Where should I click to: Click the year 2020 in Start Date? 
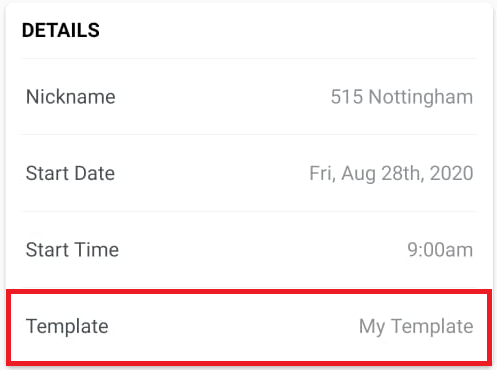pyautogui.click(x=452, y=173)
